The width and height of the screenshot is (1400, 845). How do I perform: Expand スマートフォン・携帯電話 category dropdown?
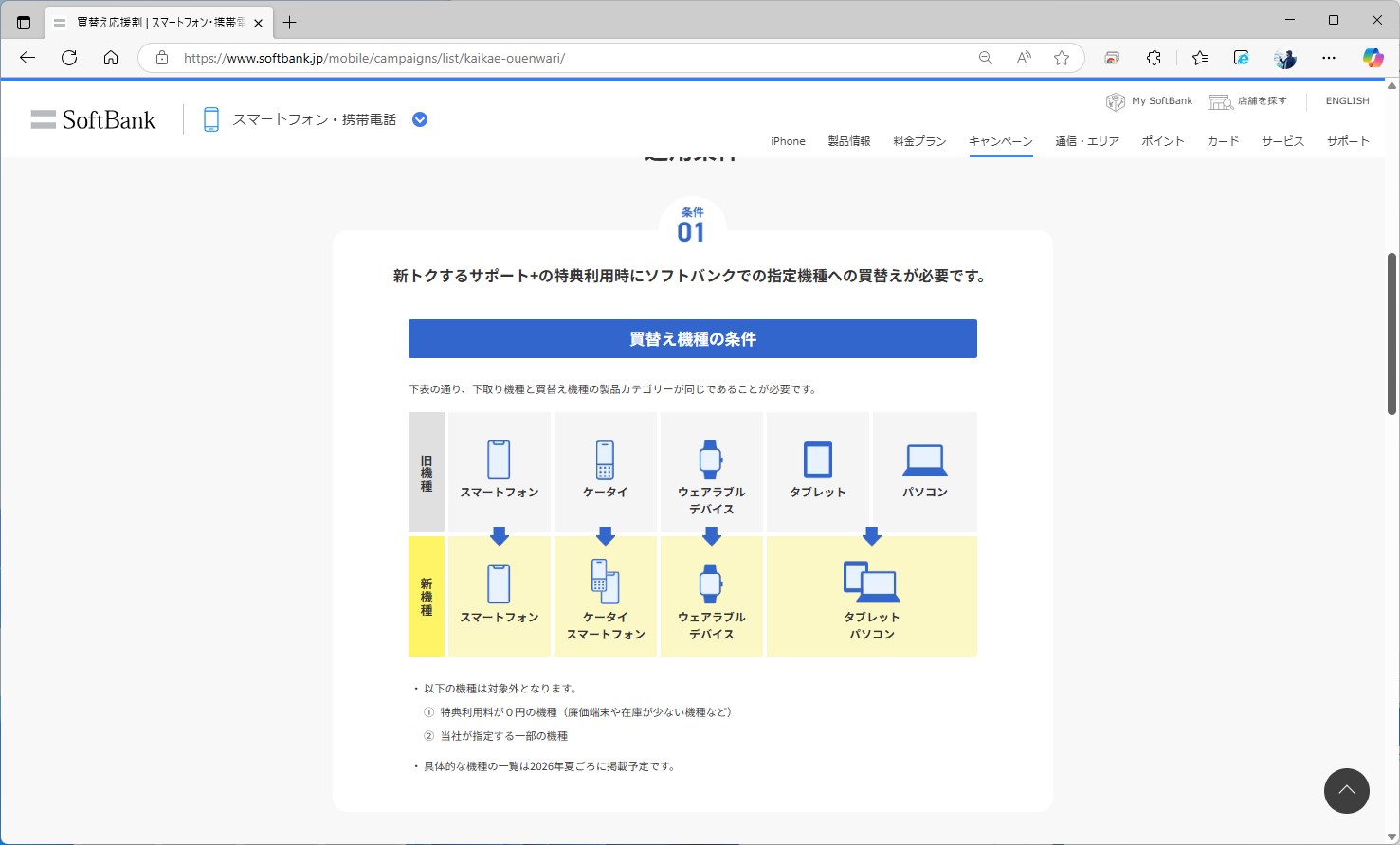(420, 119)
